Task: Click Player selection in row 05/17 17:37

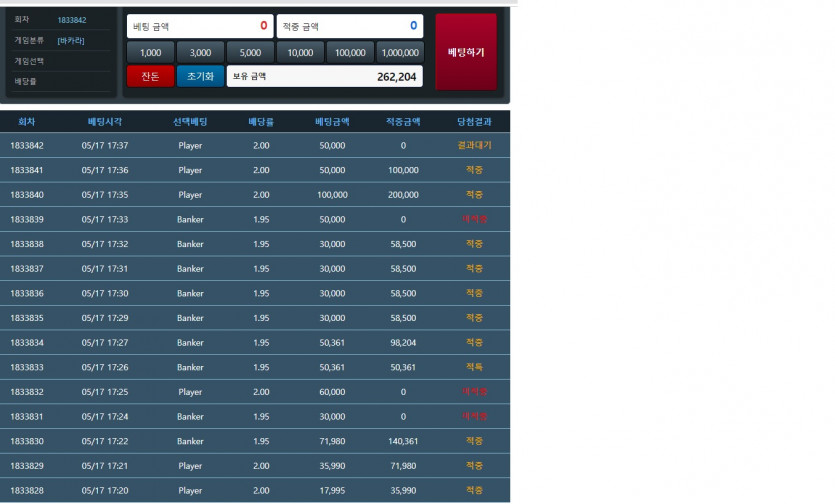Action: [x=190, y=145]
